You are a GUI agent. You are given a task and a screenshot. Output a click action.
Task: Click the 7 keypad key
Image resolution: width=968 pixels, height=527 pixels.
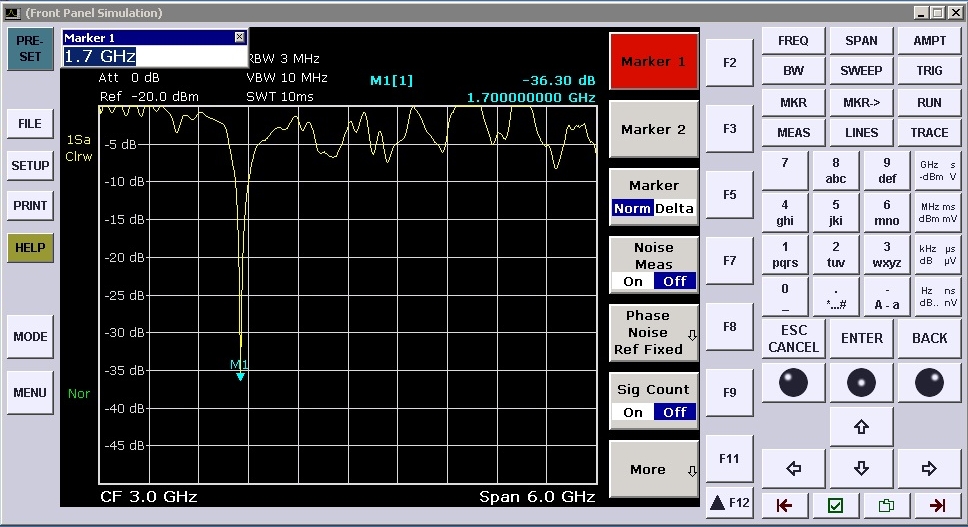[x=785, y=171]
